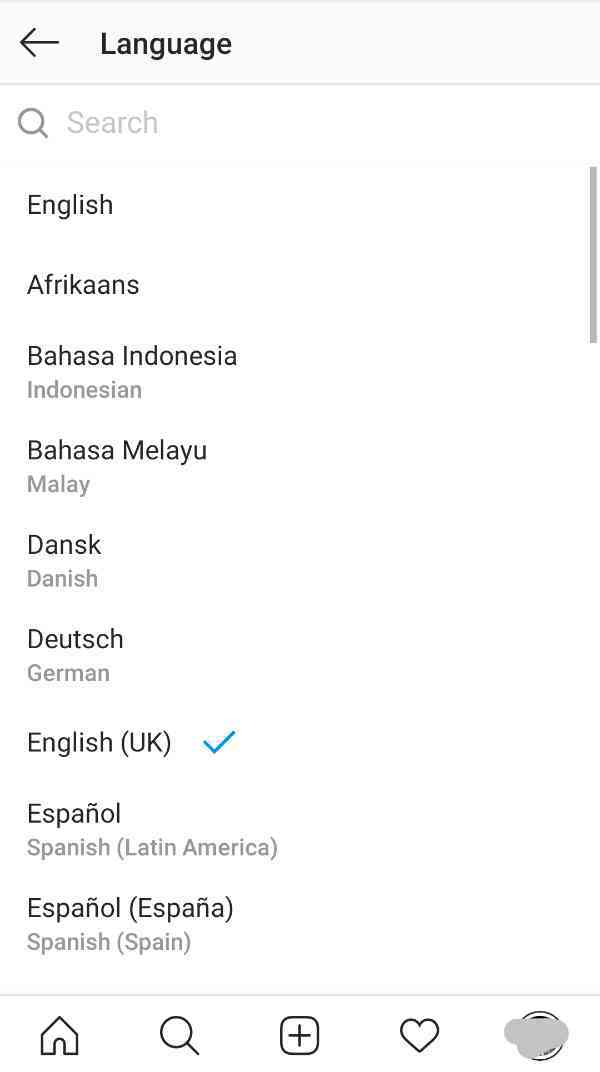The height and width of the screenshot is (1072, 600).
Task: Tap the Language page title
Action: click(x=166, y=44)
